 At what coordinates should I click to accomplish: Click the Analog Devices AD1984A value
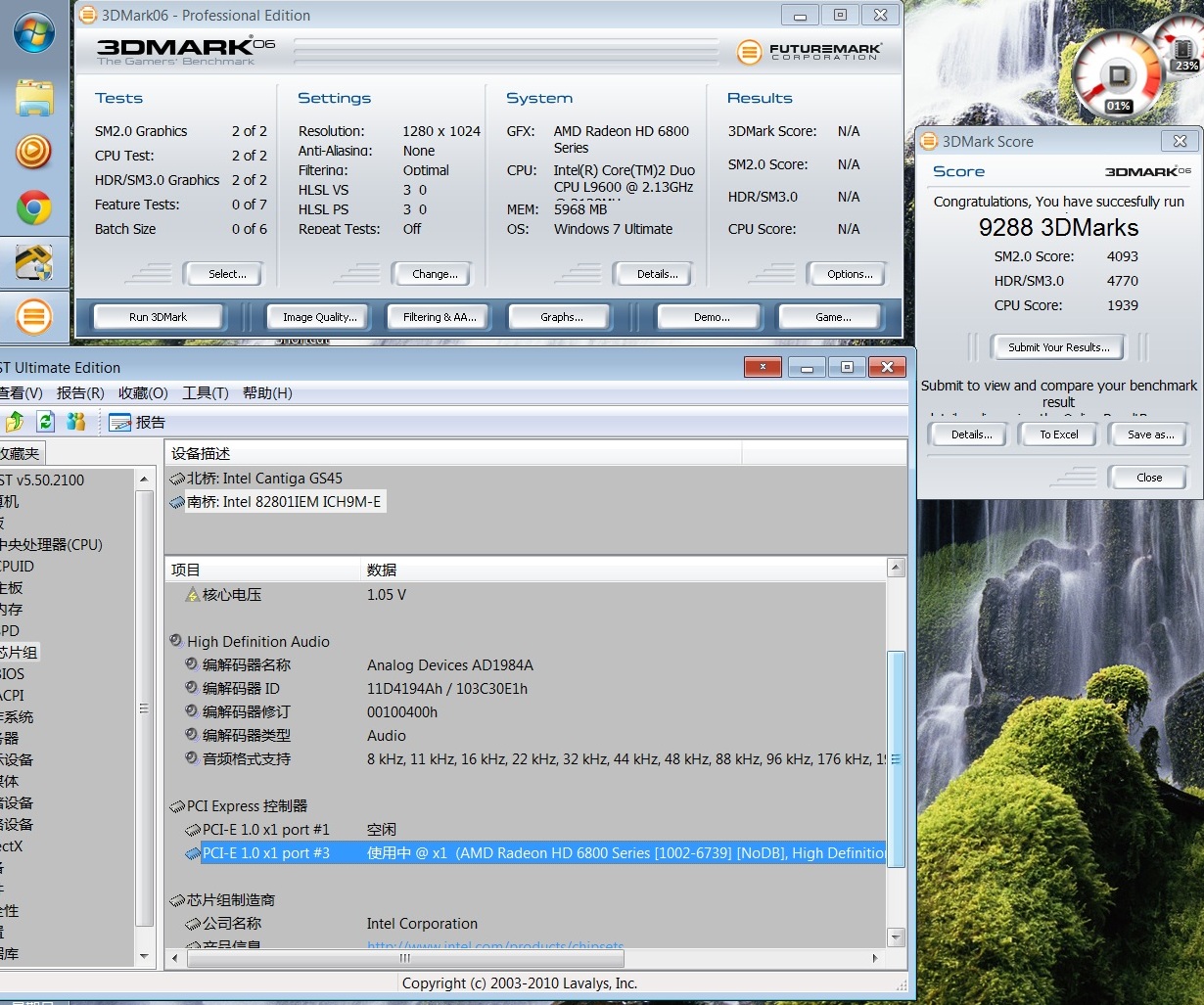point(450,665)
